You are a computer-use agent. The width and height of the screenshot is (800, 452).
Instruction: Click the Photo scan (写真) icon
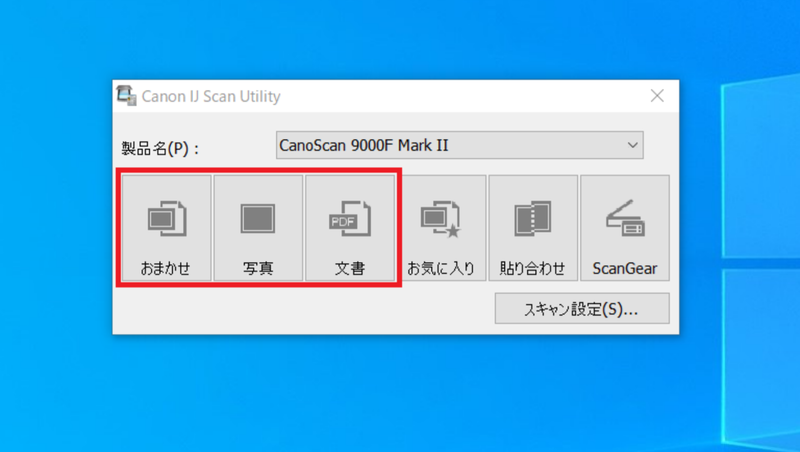pos(258,218)
